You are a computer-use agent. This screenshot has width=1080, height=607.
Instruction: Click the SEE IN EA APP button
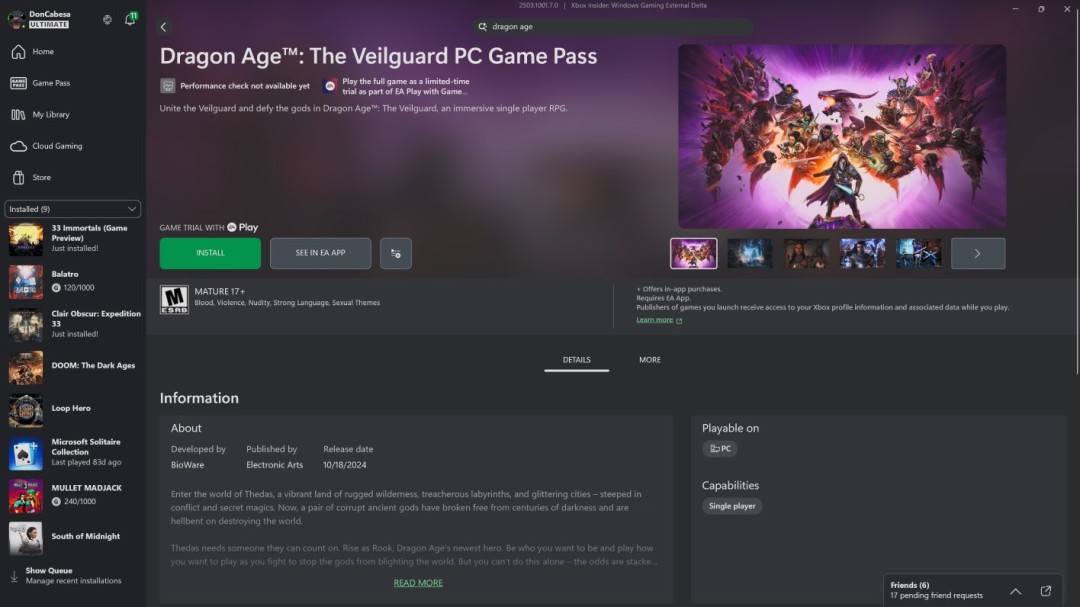pyautogui.click(x=320, y=253)
